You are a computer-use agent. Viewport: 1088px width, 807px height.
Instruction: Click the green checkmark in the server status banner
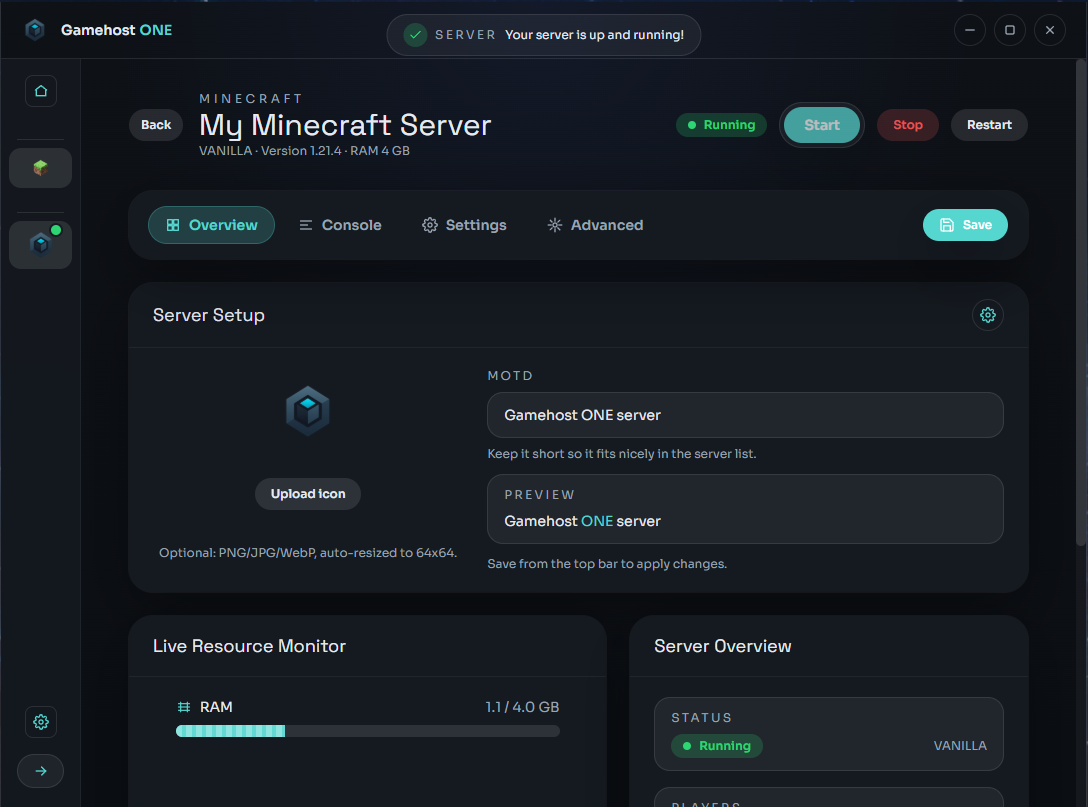[x=415, y=34]
